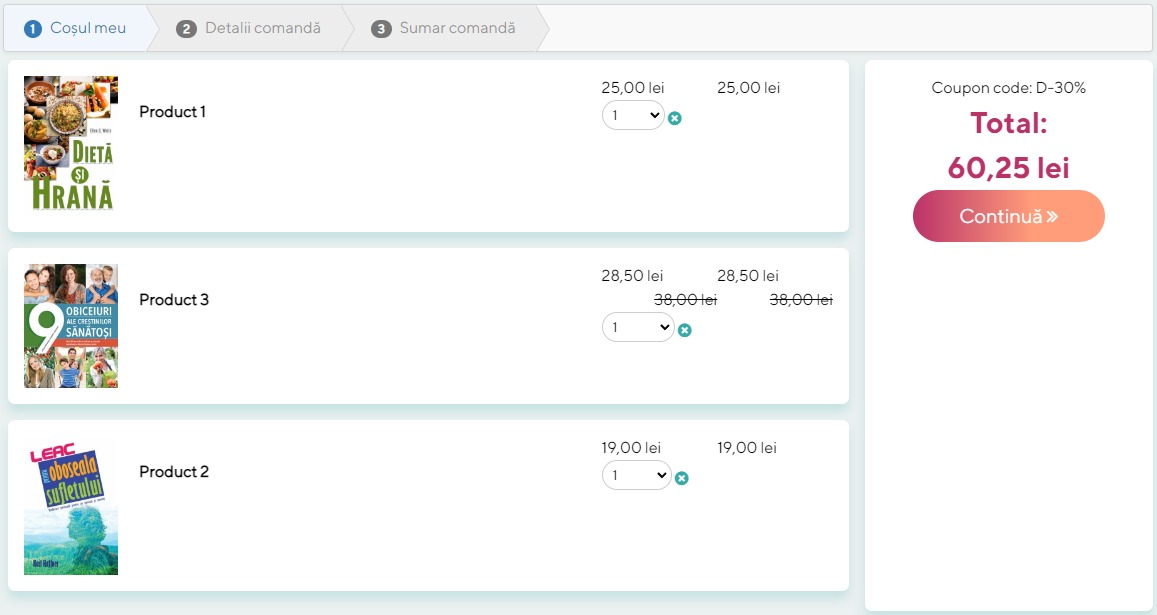This screenshot has width=1157, height=615.
Task: Remove Product 3 from the cart
Action: click(685, 330)
